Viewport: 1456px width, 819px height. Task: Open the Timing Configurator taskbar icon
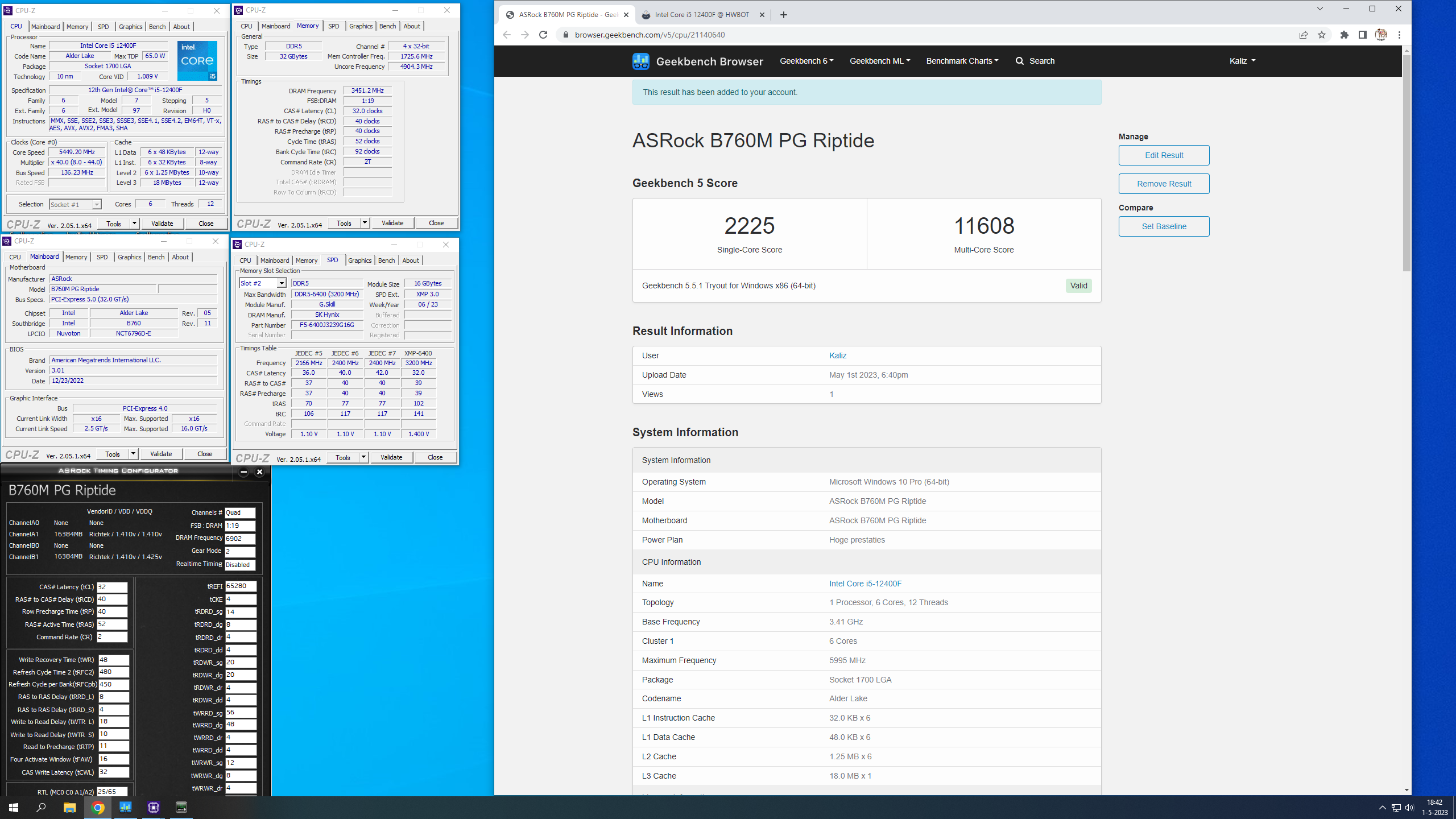[181, 807]
